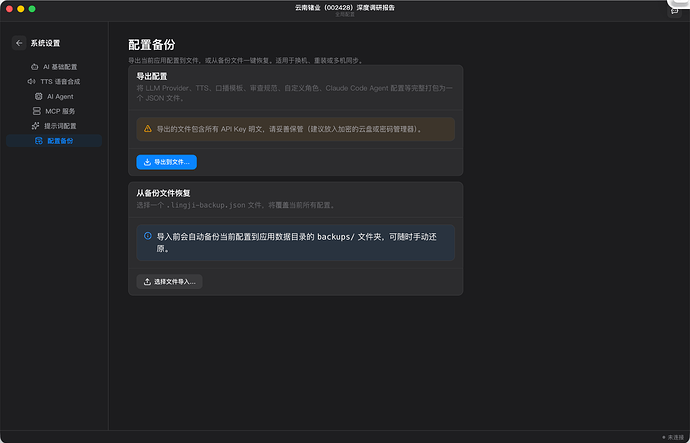Click the agent icon beside AI Agent

[x=39, y=96]
